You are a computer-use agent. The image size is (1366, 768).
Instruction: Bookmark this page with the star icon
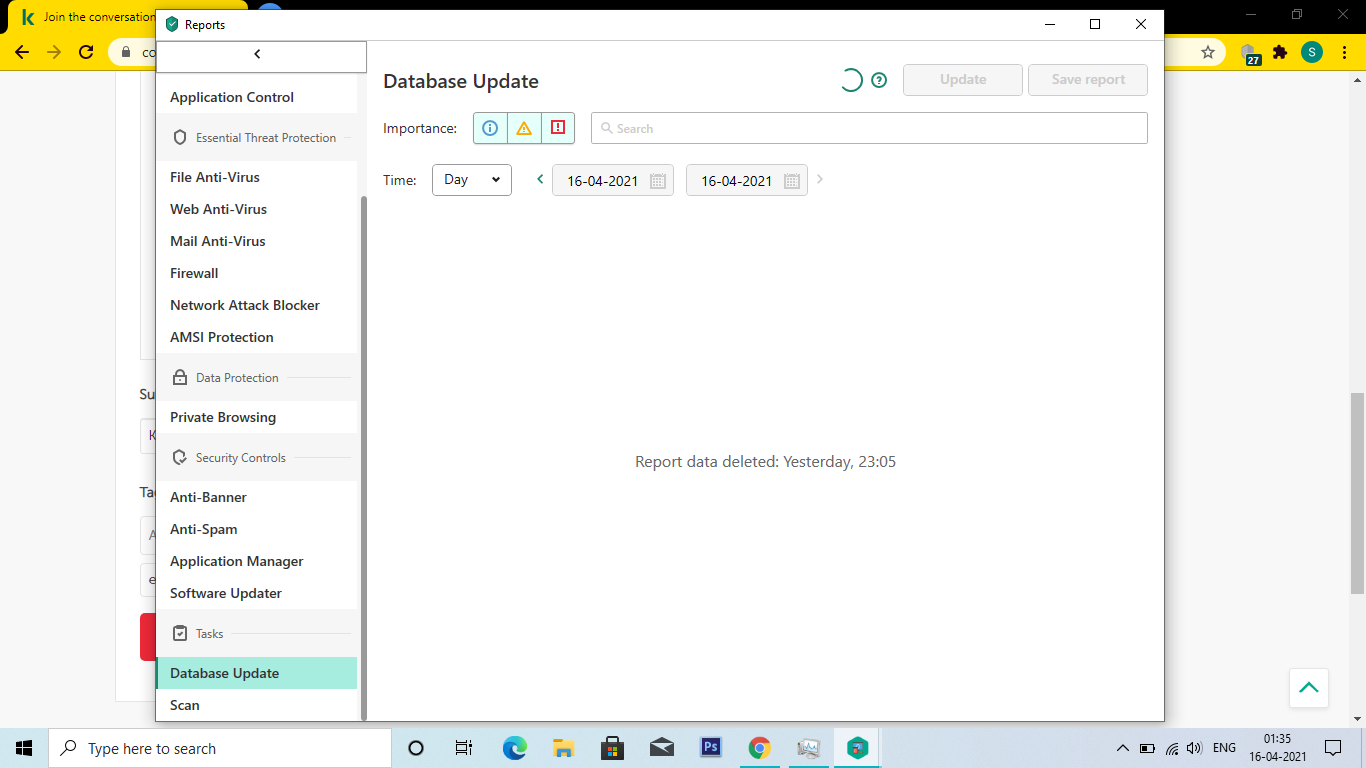[x=1208, y=52]
